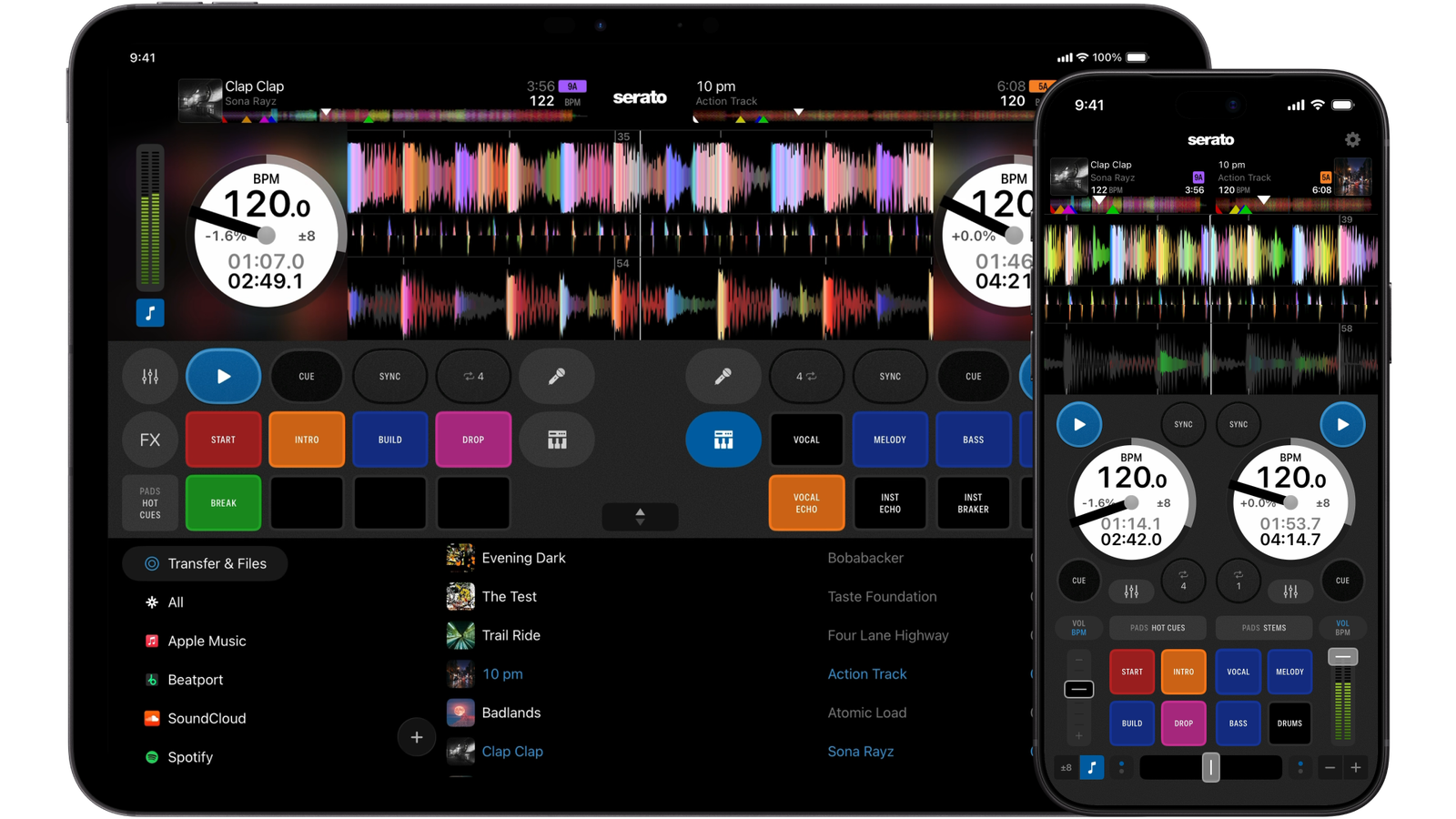Screen dimensions: 1456x819
Task: Activate VOCAL ECHO pad on iPad
Action: (x=806, y=502)
